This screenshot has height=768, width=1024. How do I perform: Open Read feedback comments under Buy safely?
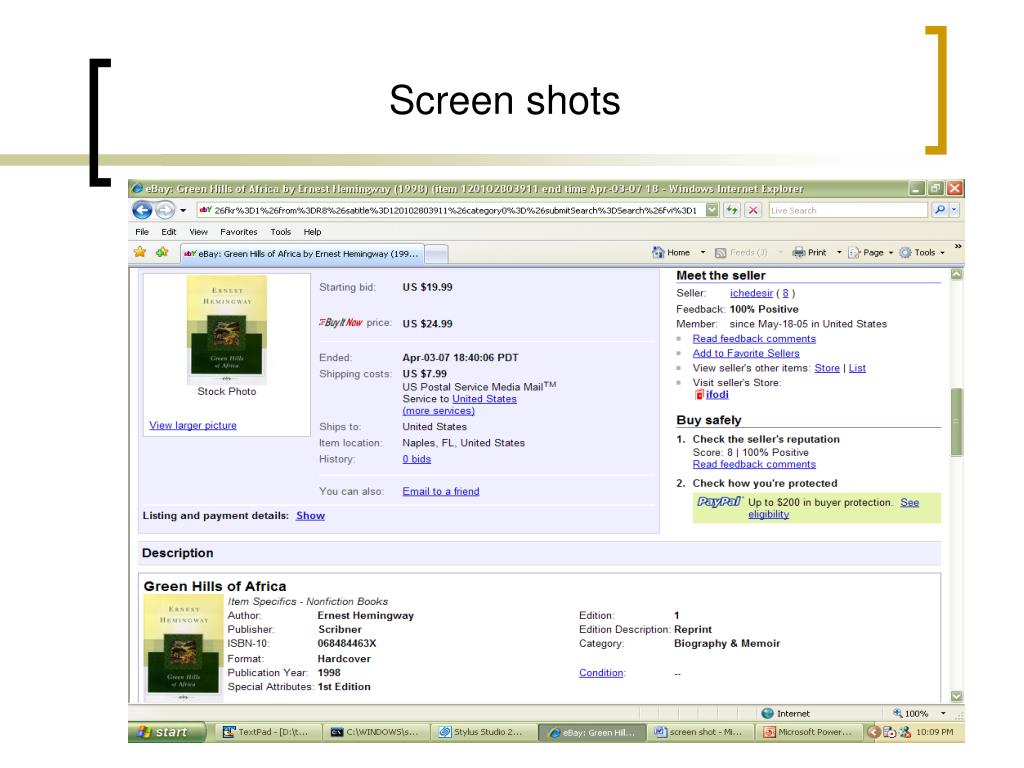(754, 464)
